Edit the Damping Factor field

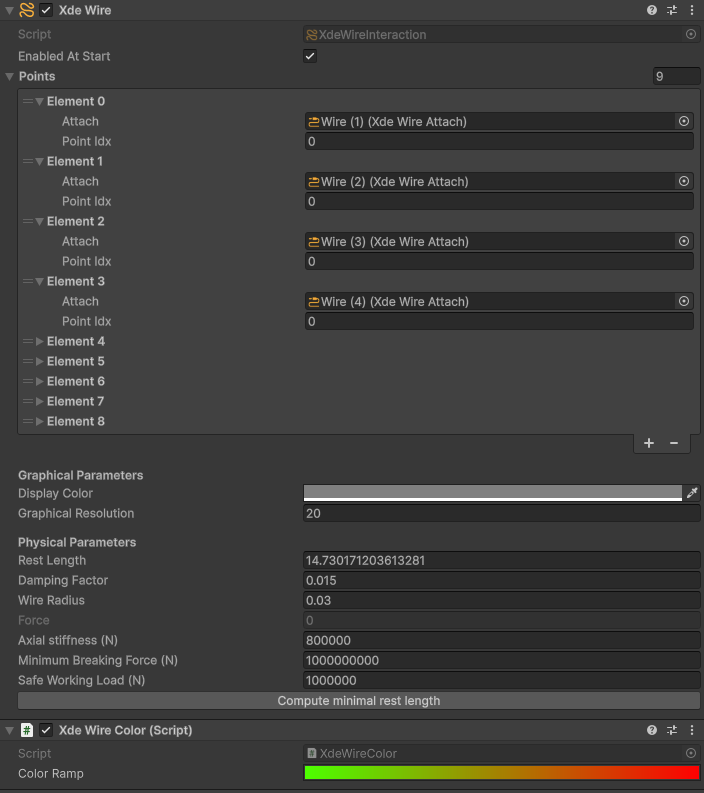tap(502, 581)
